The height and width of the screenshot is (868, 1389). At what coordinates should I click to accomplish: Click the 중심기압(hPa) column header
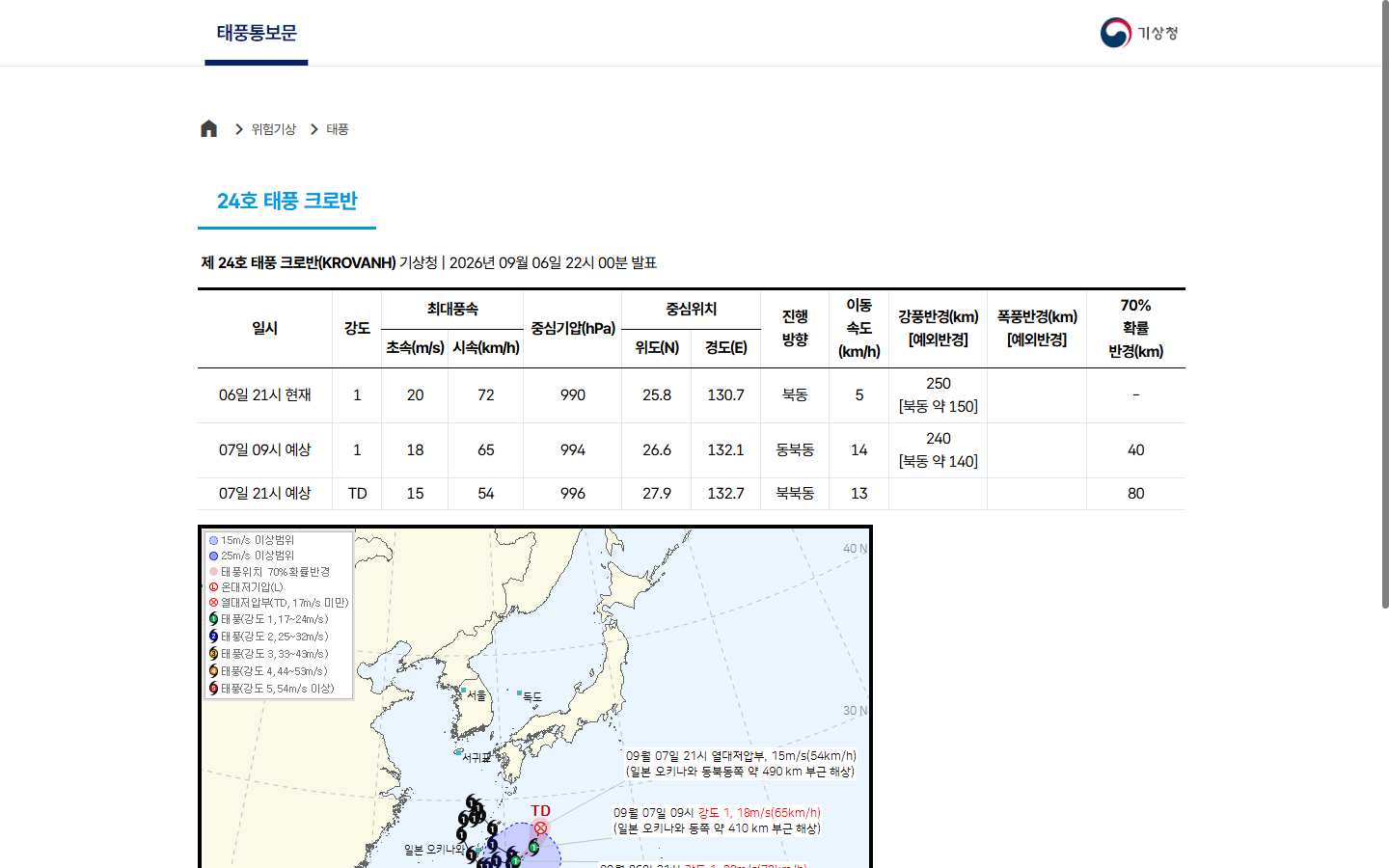[573, 329]
